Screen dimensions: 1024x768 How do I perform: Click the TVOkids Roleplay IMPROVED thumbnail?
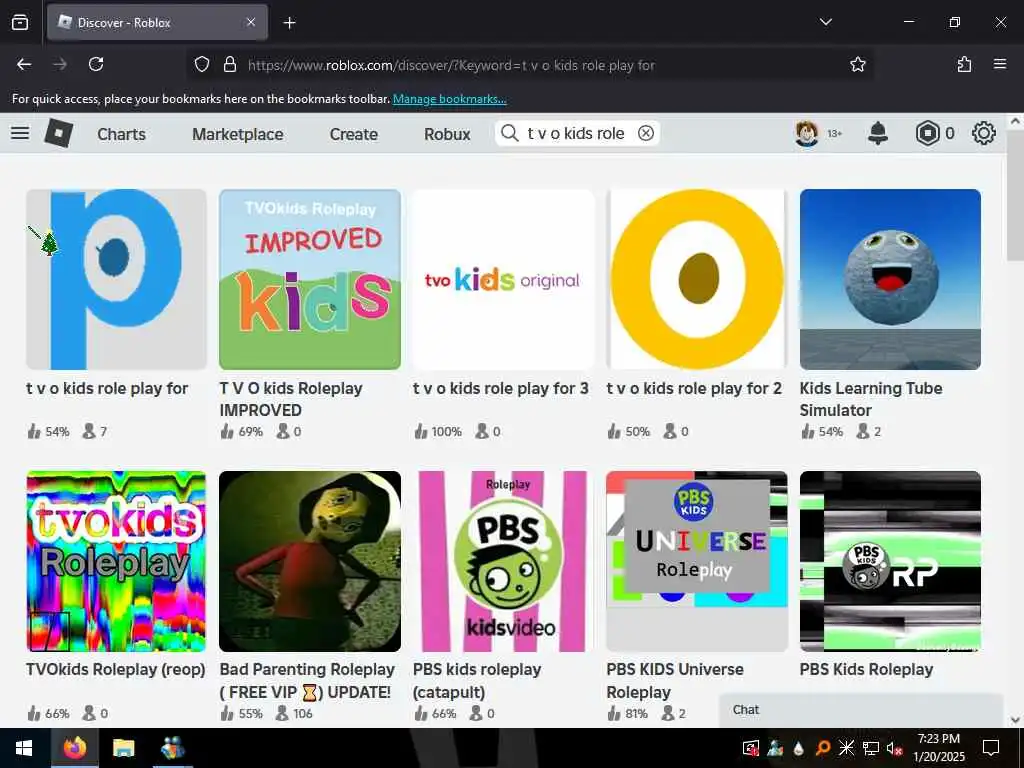point(310,280)
